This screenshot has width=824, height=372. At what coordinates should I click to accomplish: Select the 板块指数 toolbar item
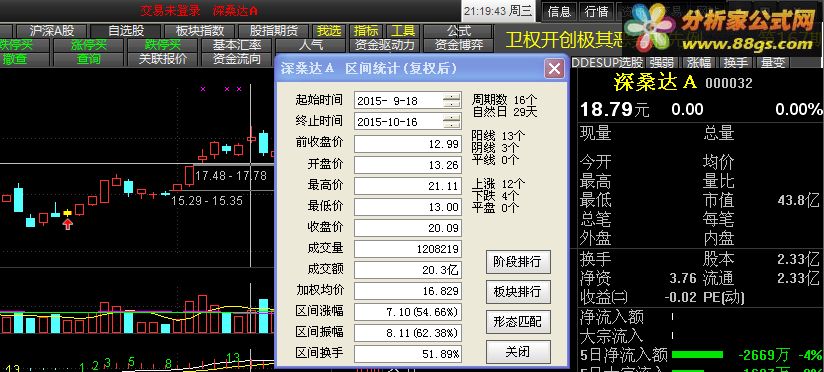tap(200, 31)
